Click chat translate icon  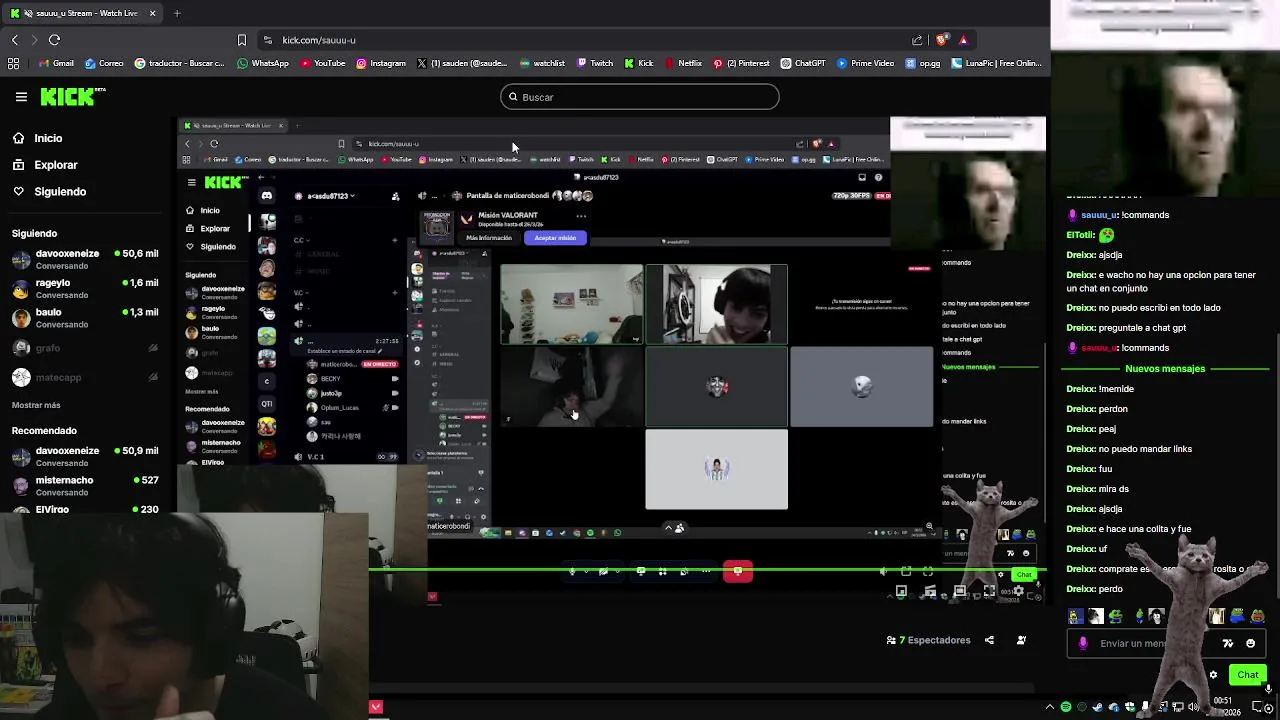click(x=1228, y=644)
